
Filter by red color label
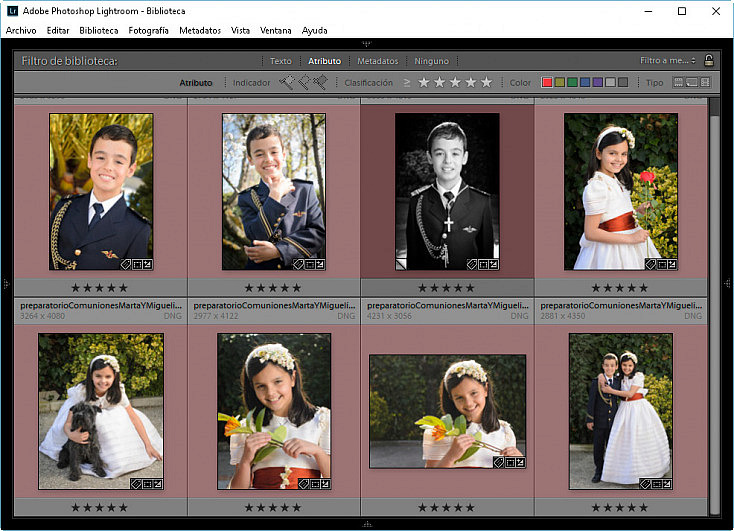(547, 82)
